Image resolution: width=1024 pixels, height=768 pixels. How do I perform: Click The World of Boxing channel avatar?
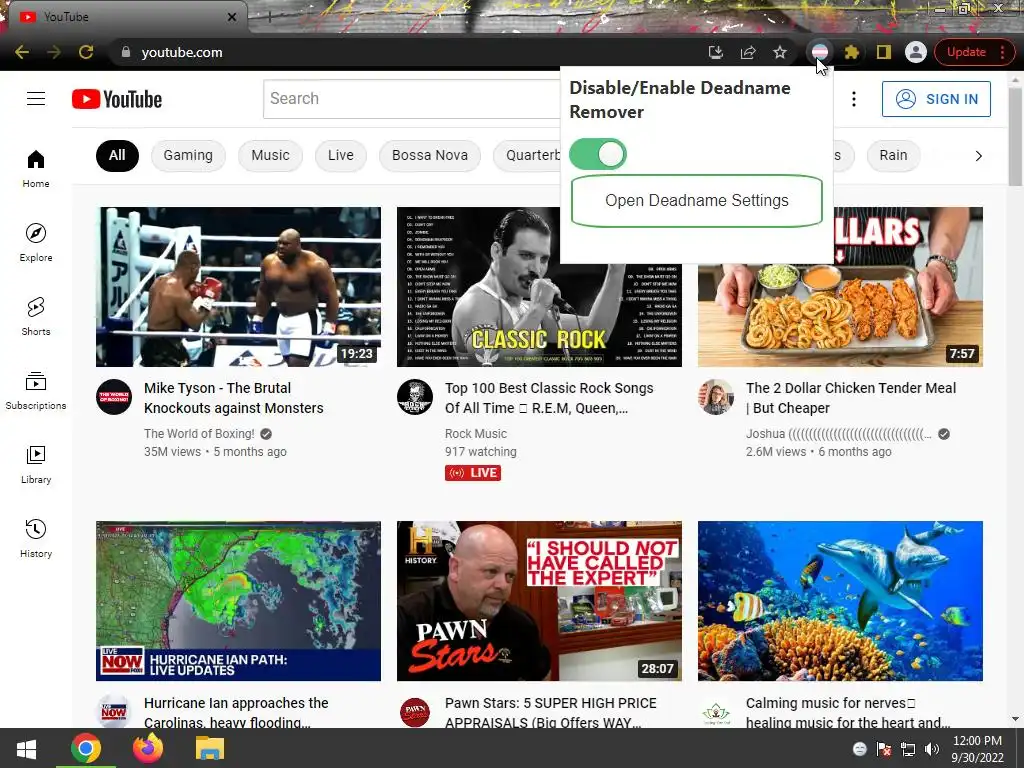point(114,397)
